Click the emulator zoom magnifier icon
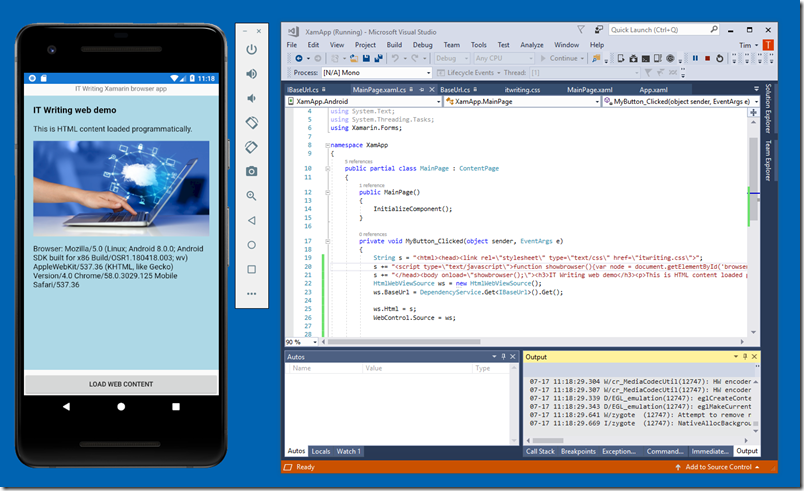The image size is (804, 491). point(251,196)
